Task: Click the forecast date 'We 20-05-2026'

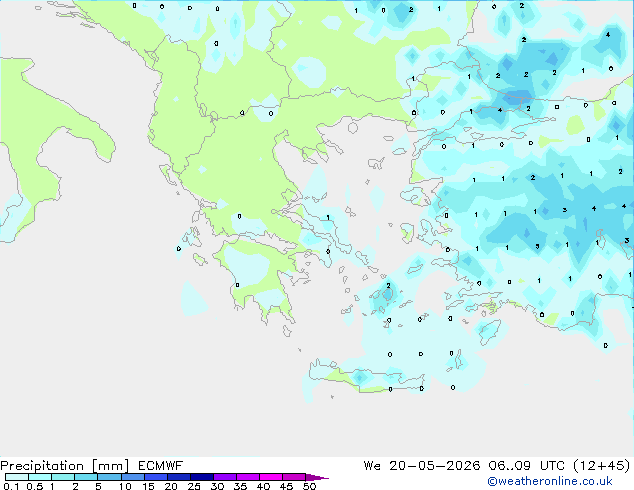Action: pyautogui.click(x=421, y=466)
